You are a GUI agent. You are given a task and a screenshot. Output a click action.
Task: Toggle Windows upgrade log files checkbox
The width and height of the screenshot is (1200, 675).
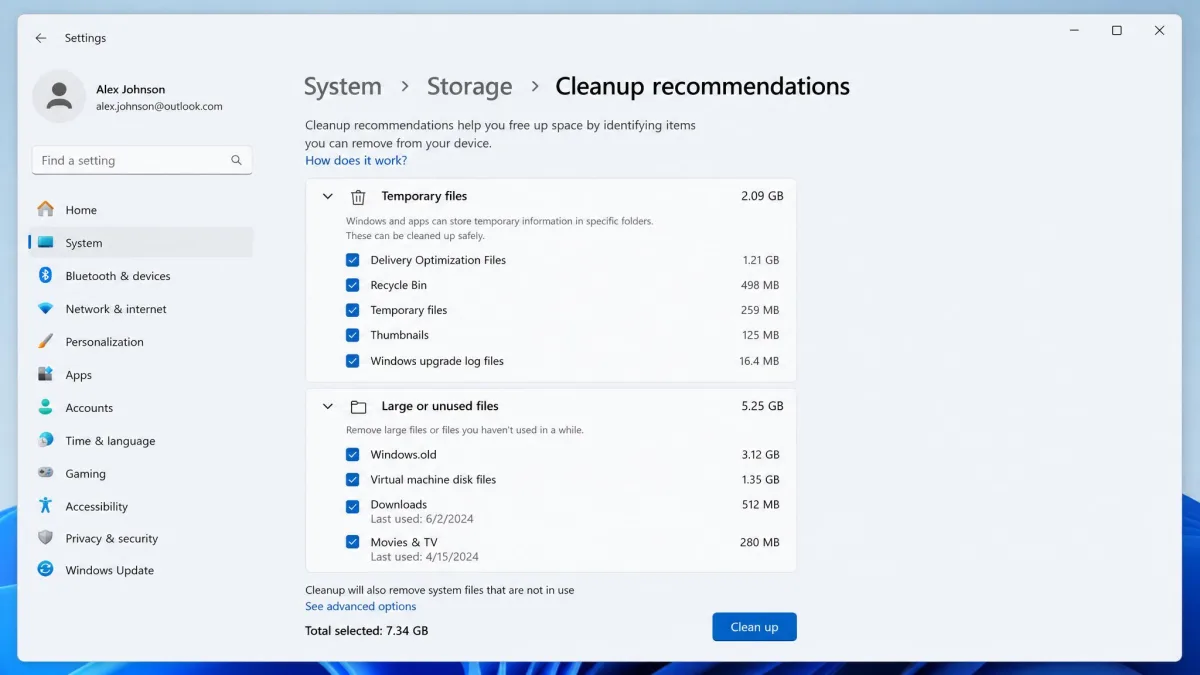(x=352, y=361)
